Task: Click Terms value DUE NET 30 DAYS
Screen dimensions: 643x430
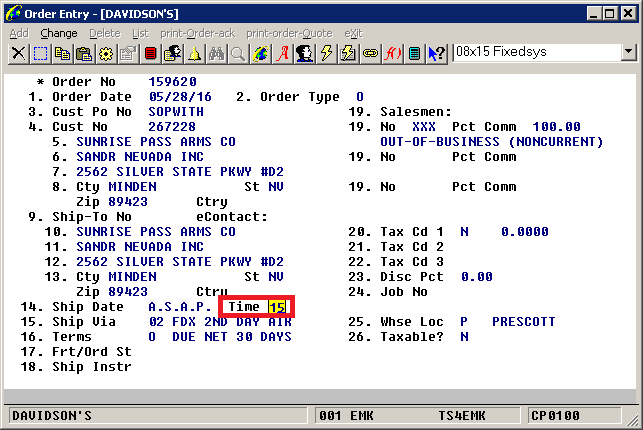Action: (x=232, y=337)
